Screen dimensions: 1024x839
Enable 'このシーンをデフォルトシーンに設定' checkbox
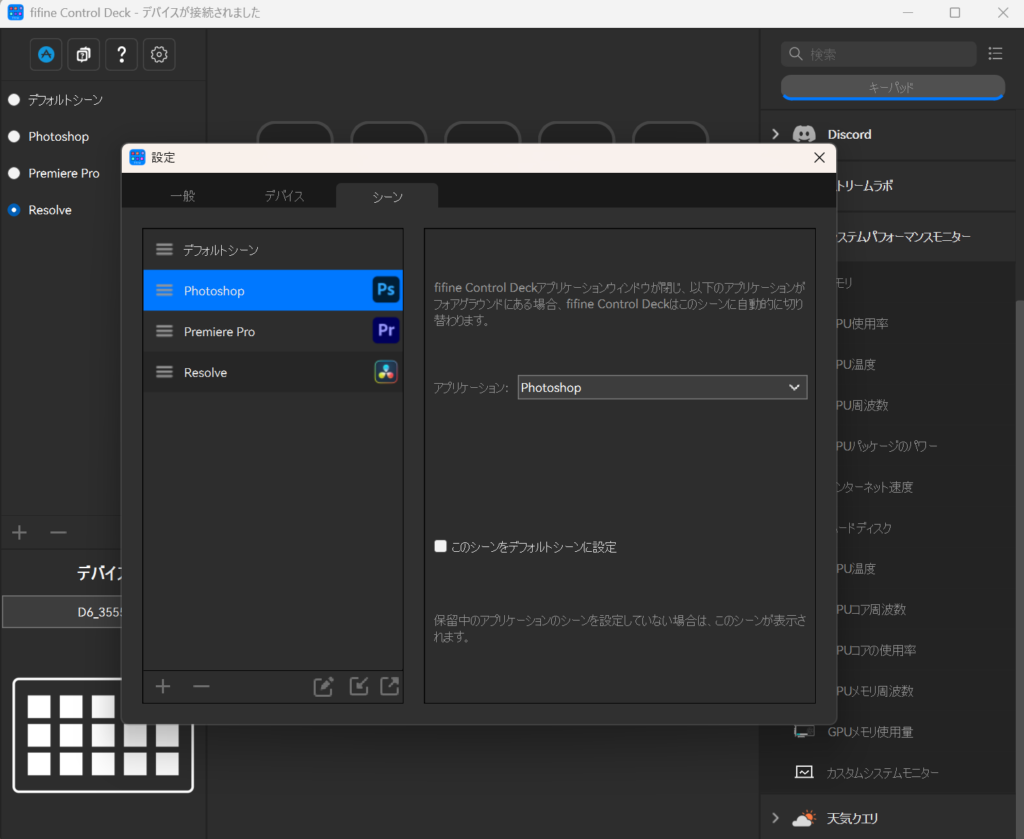440,547
